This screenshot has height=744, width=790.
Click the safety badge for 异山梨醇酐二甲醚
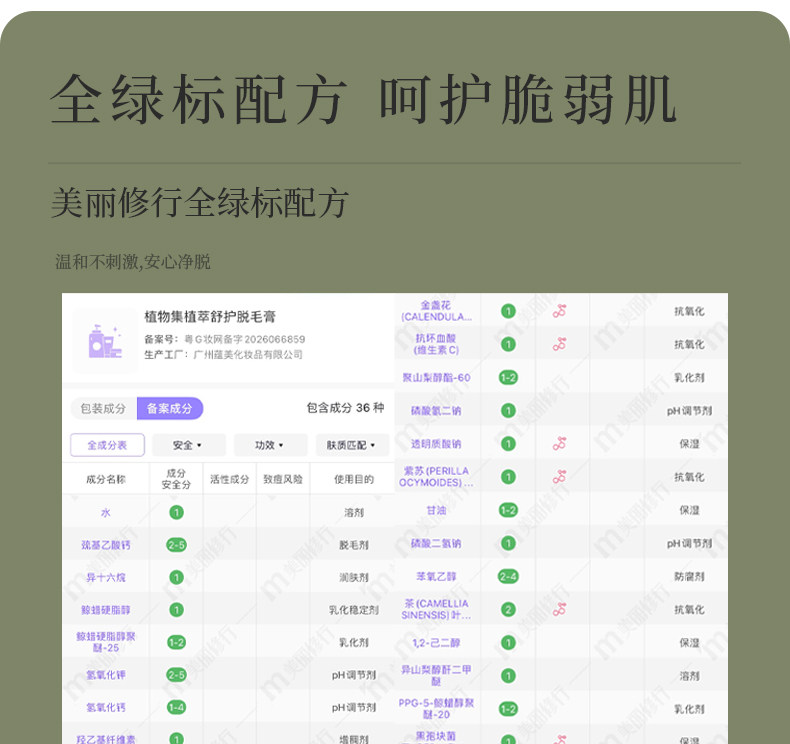coord(508,675)
